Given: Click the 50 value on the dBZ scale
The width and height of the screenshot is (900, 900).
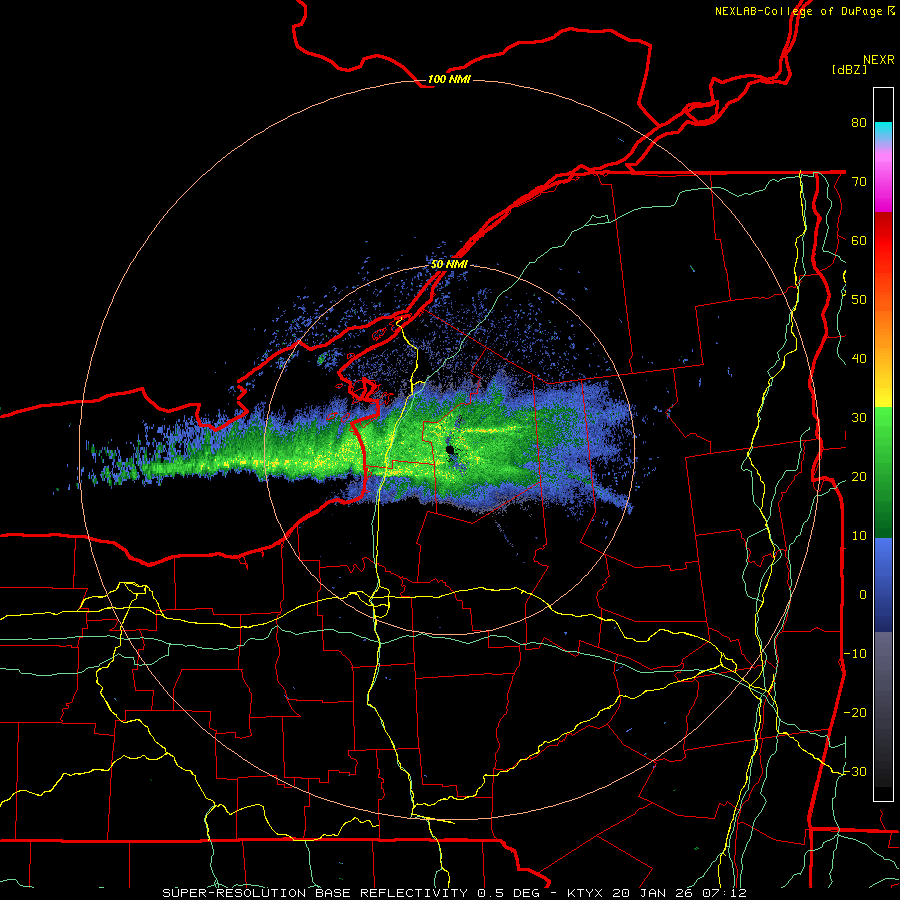Looking at the screenshot, I should [859, 300].
